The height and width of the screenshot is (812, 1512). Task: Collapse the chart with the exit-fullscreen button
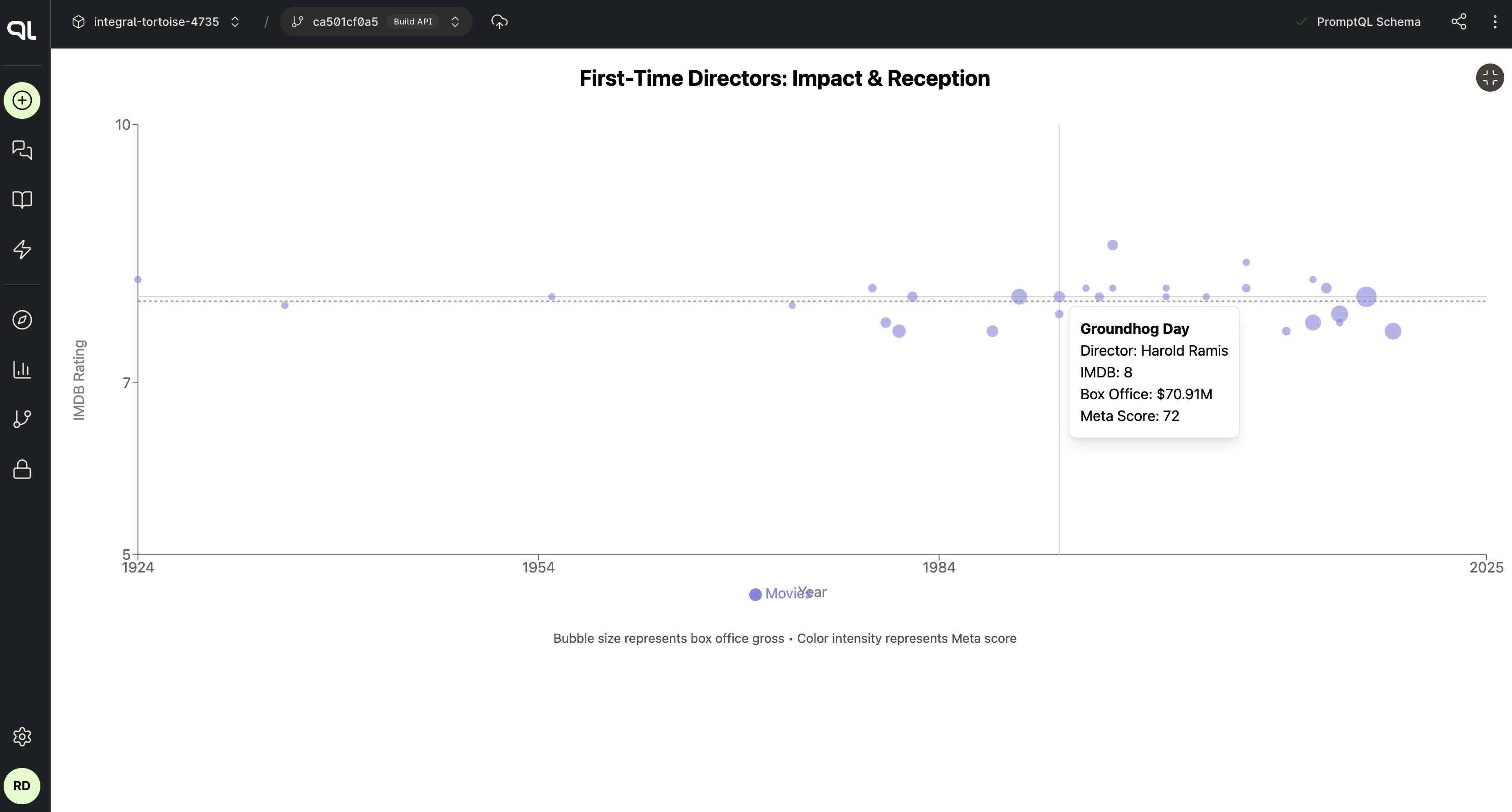(1490, 78)
